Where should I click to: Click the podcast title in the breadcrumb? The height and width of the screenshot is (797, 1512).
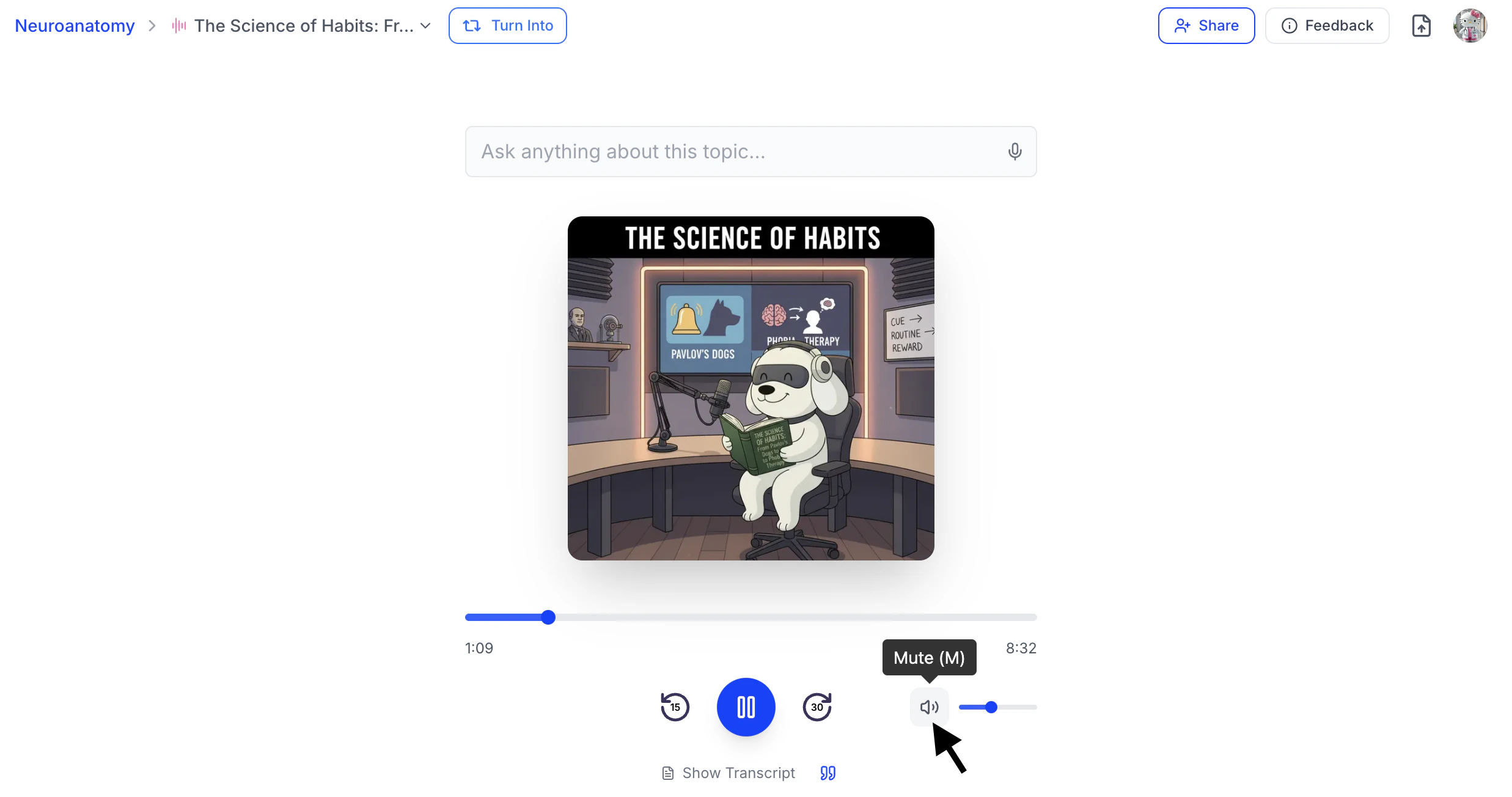pos(304,26)
